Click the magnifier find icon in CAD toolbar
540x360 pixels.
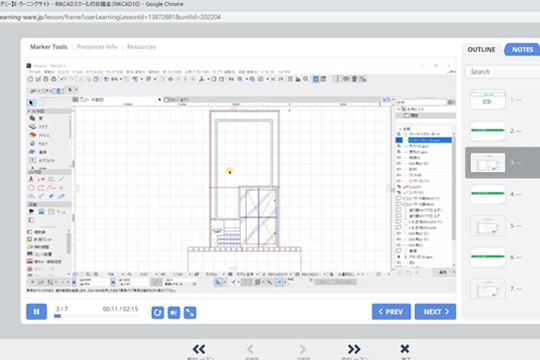[306, 79]
